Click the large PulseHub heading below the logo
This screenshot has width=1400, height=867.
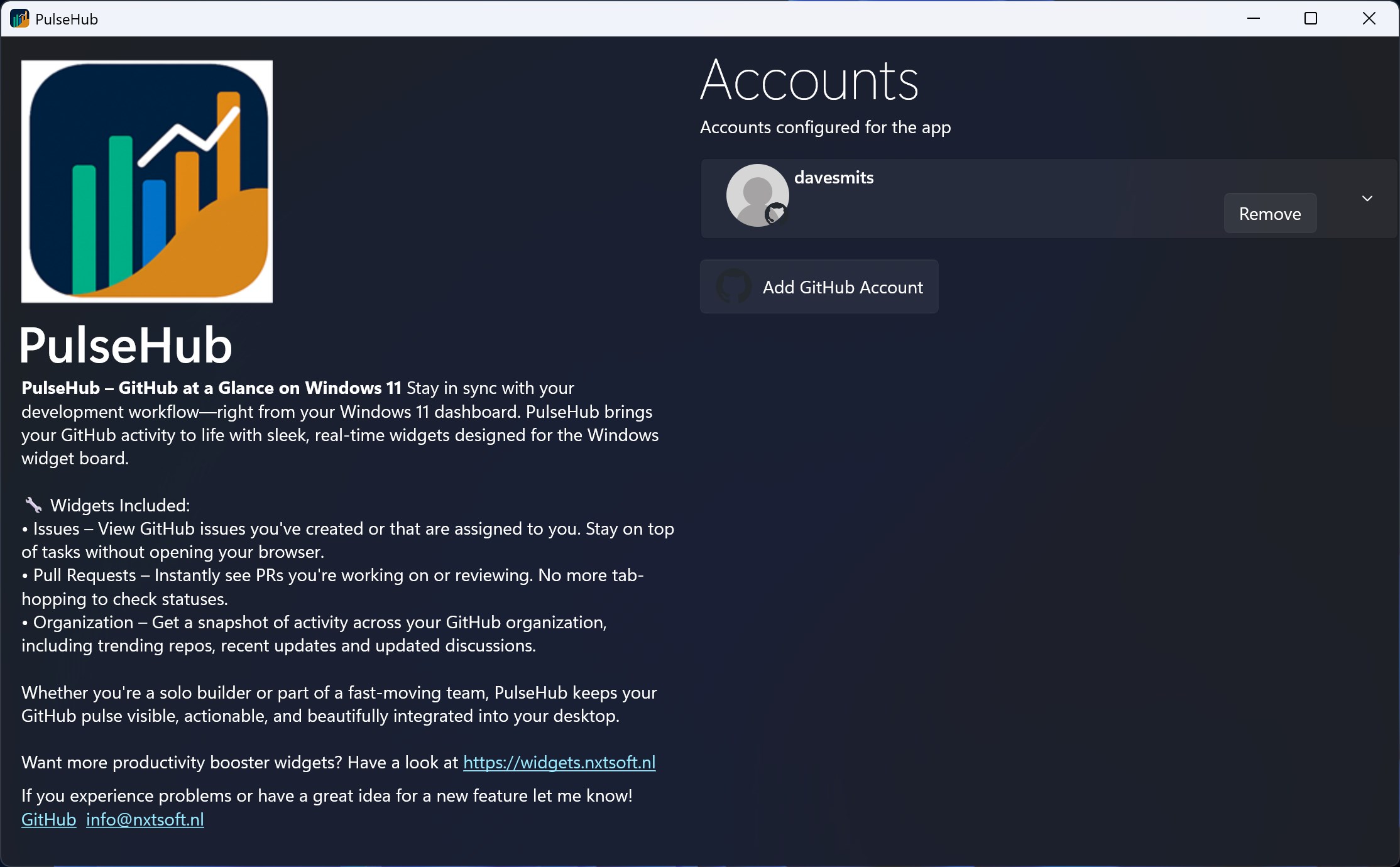coord(126,346)
